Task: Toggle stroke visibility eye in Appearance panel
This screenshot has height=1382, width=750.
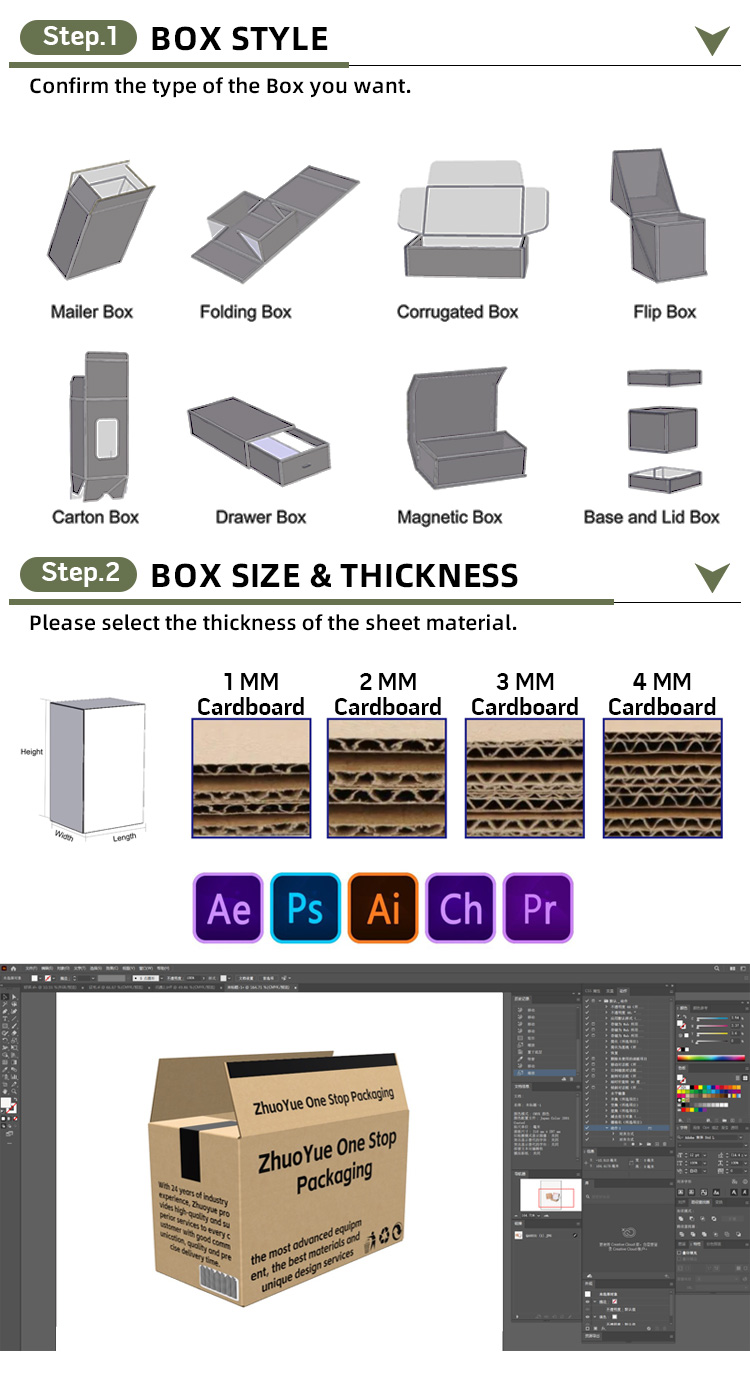Action: coord(588,1302)
